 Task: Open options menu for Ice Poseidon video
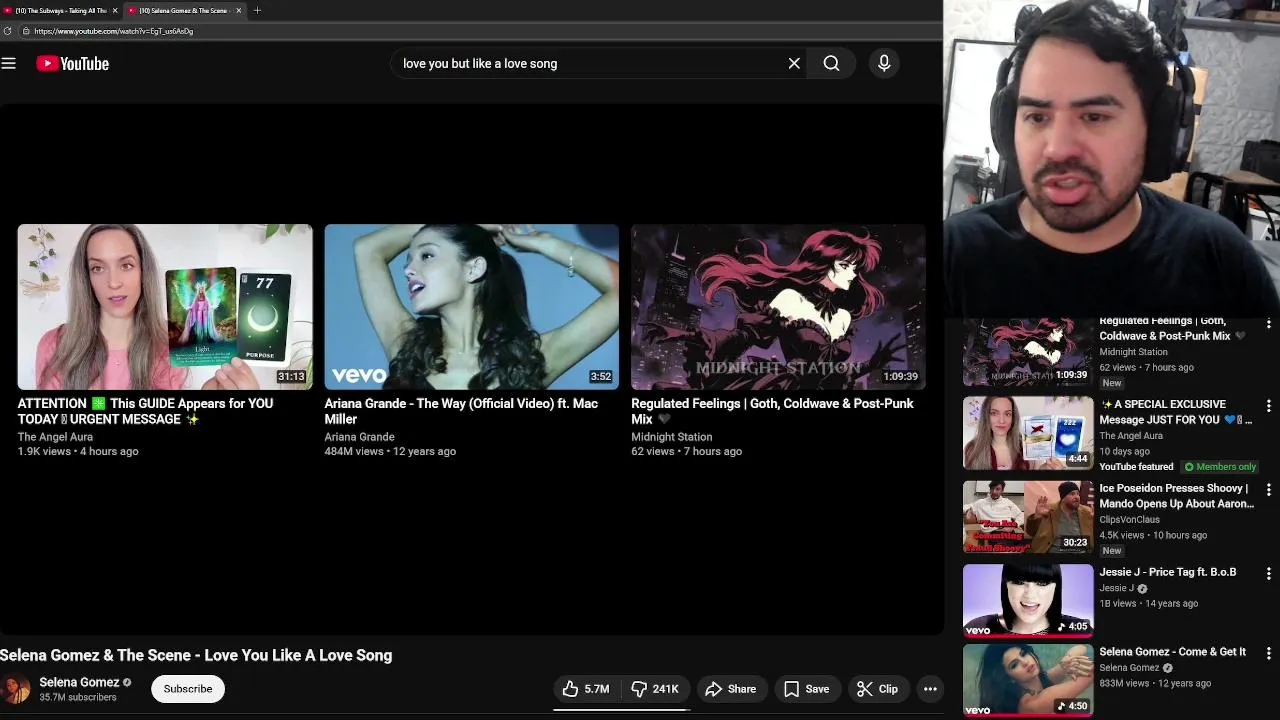[1268, 490]
